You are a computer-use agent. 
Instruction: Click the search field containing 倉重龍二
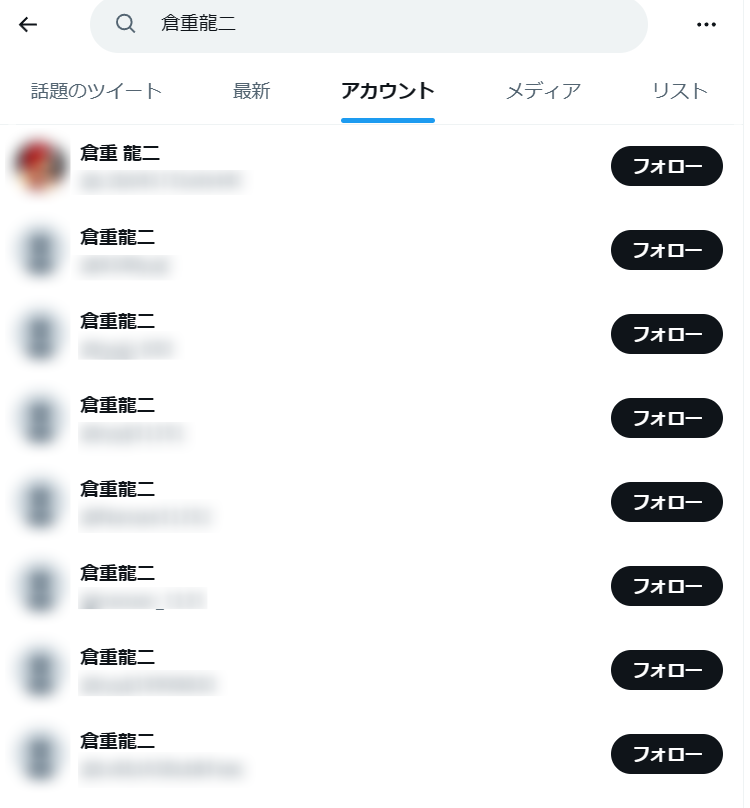pos(369,24)
